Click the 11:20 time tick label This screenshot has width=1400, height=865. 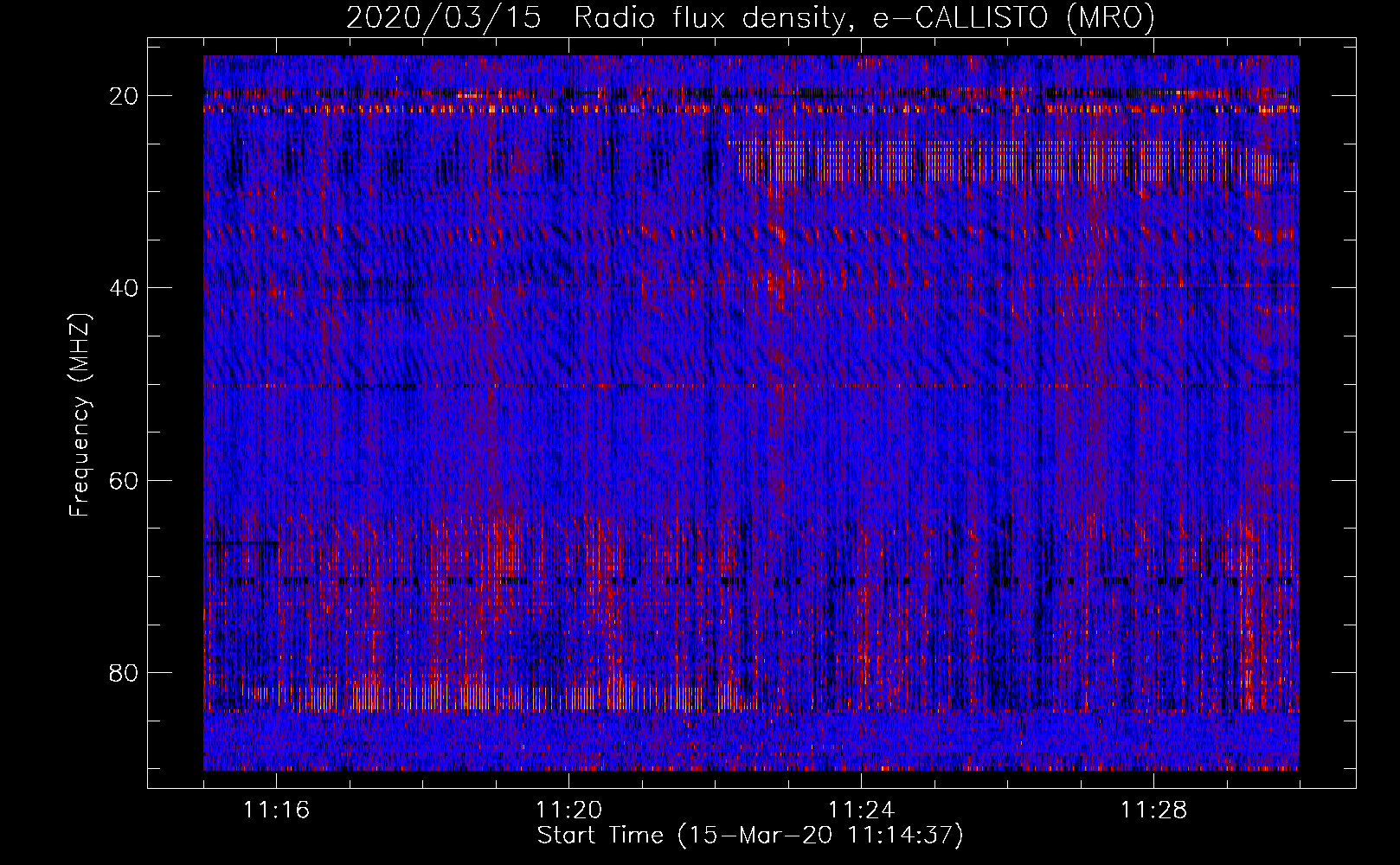[x=568, y=811]
